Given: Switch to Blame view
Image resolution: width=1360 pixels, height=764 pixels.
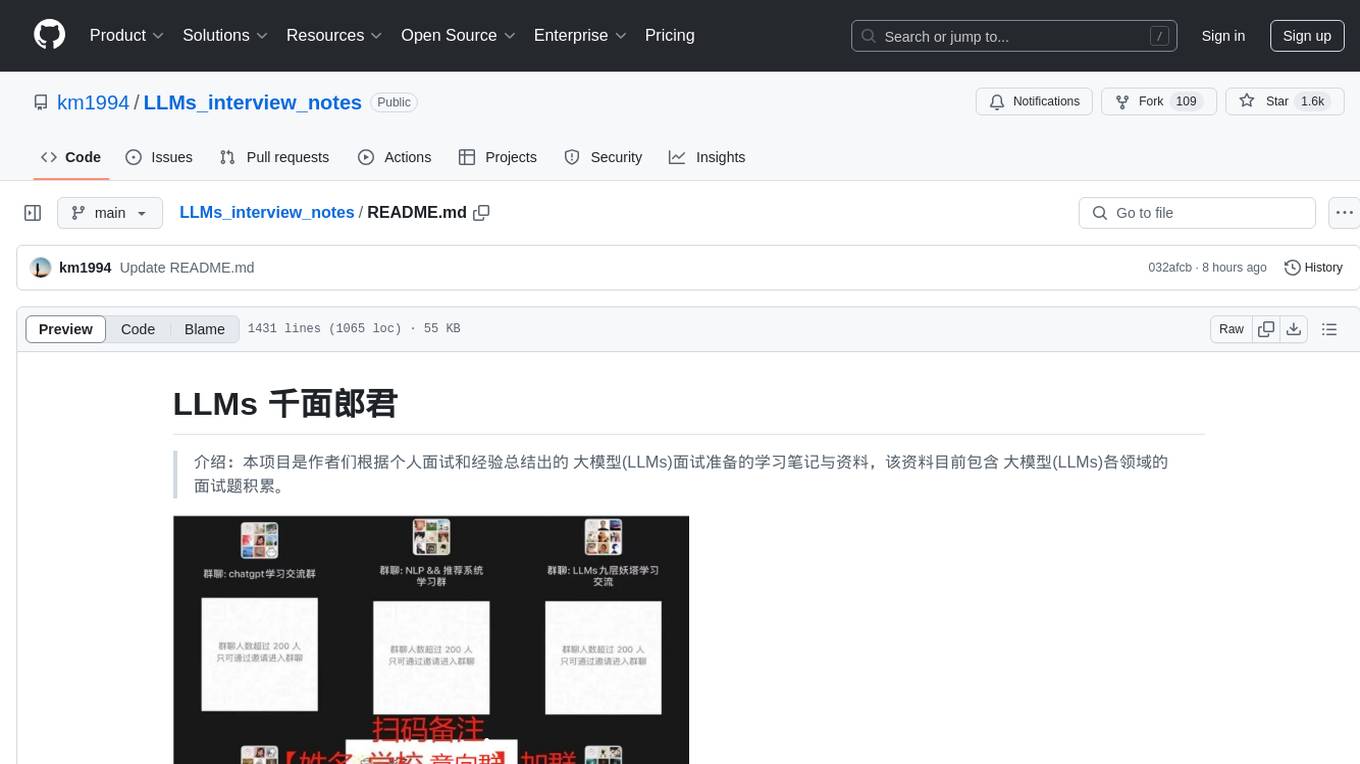Looking at the screenshot, I should tap(205, 329).
